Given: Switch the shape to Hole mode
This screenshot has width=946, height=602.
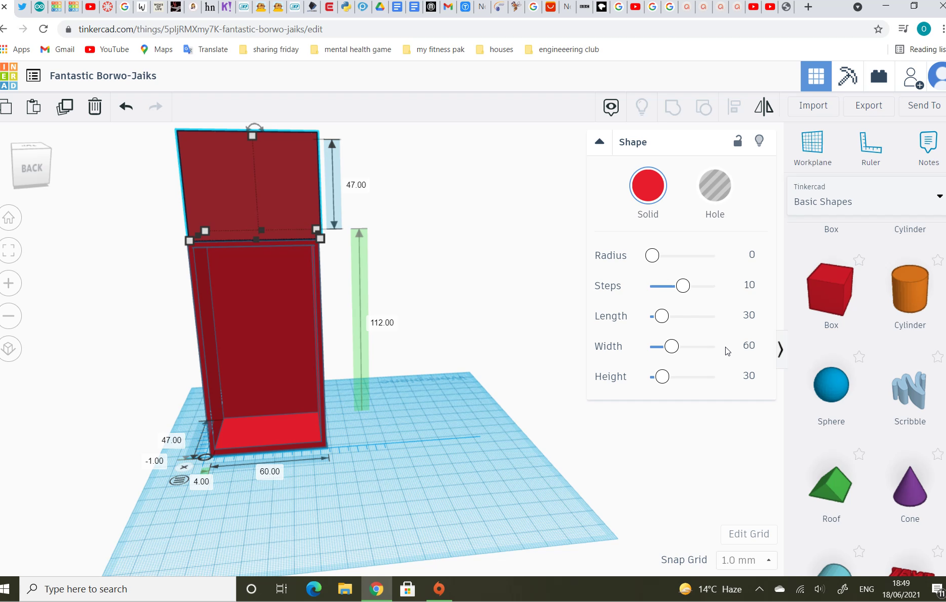Looking at the screenshot, I should pos(714,186).
